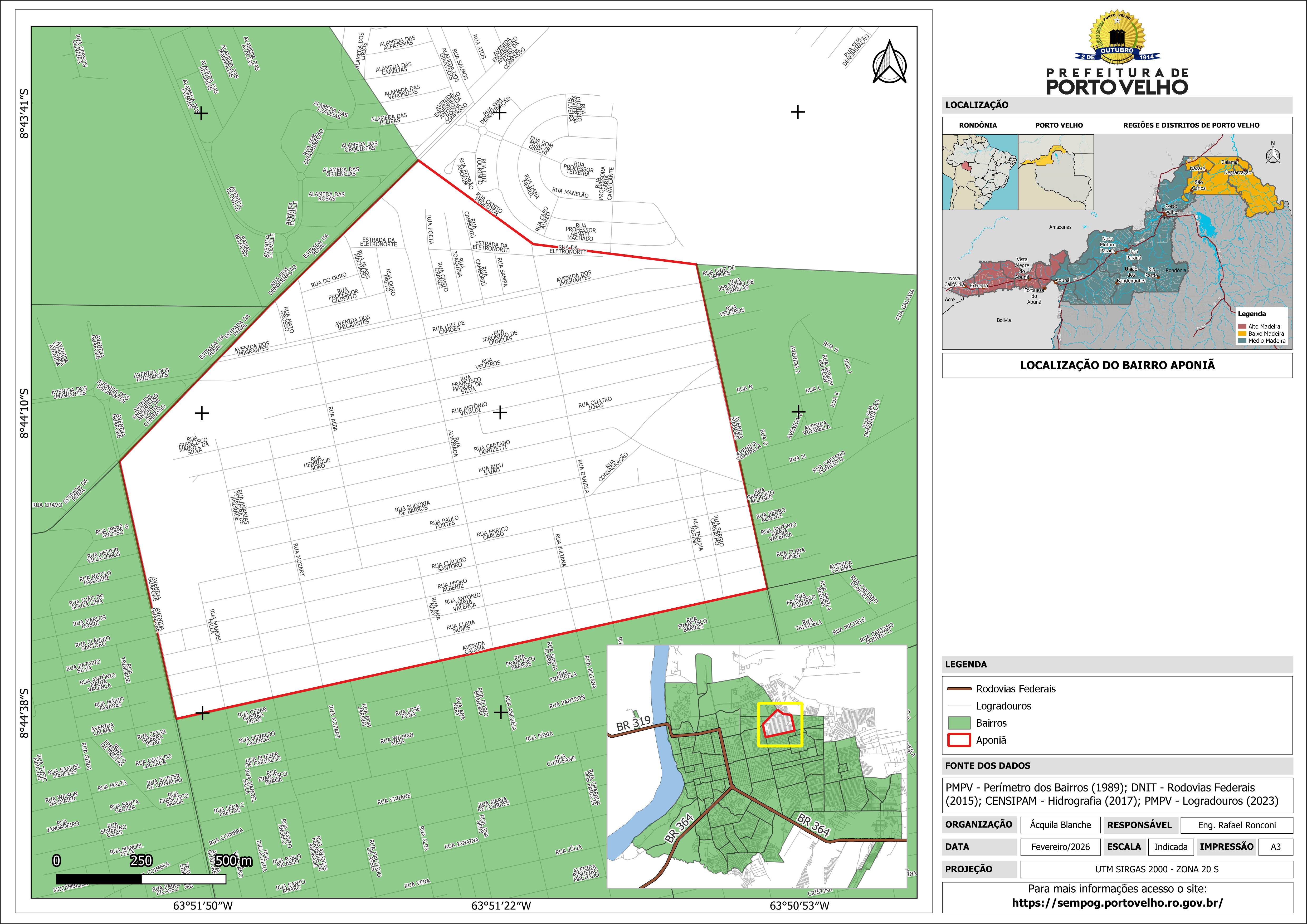Click the Rodovias Federais brown line symbol
1307x924 pixels.
pos(959,689)
